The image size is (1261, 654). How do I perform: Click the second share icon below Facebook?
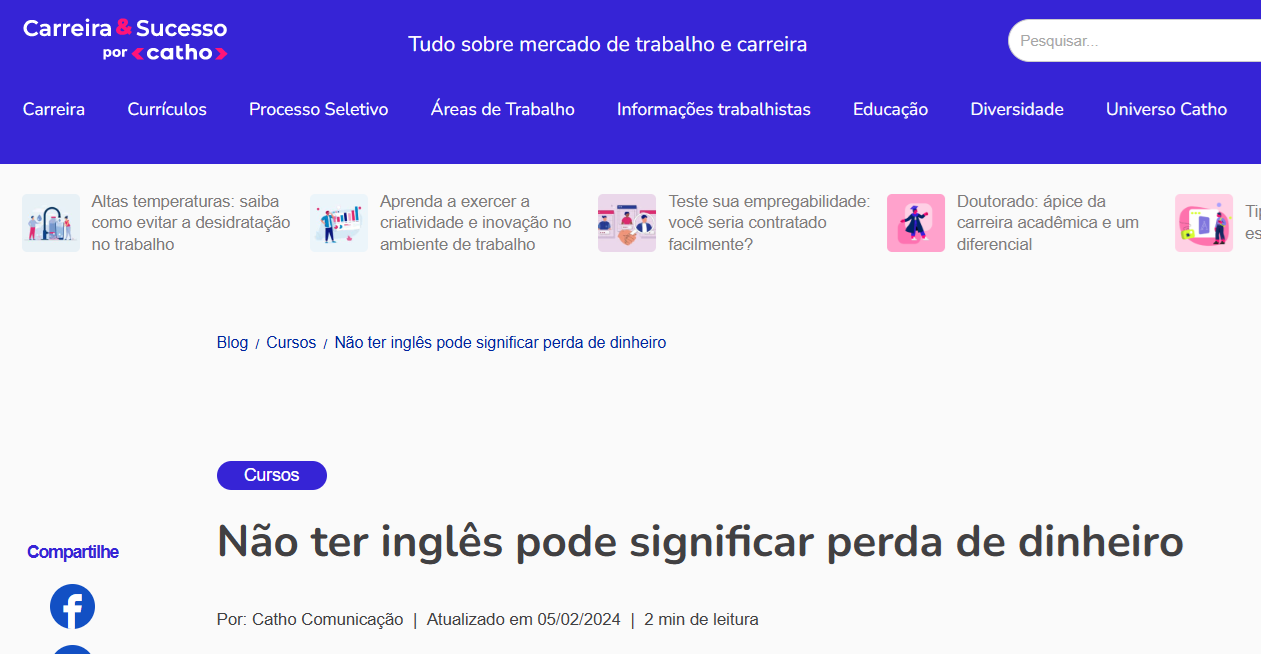72,650
